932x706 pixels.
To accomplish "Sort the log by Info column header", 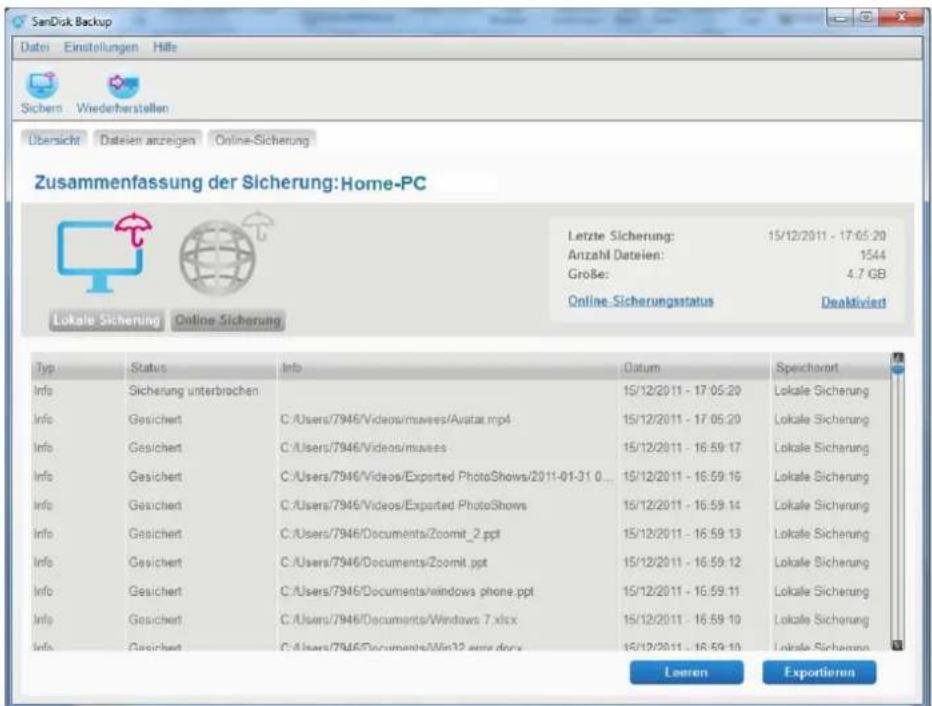I will click(x=448, y=368).
